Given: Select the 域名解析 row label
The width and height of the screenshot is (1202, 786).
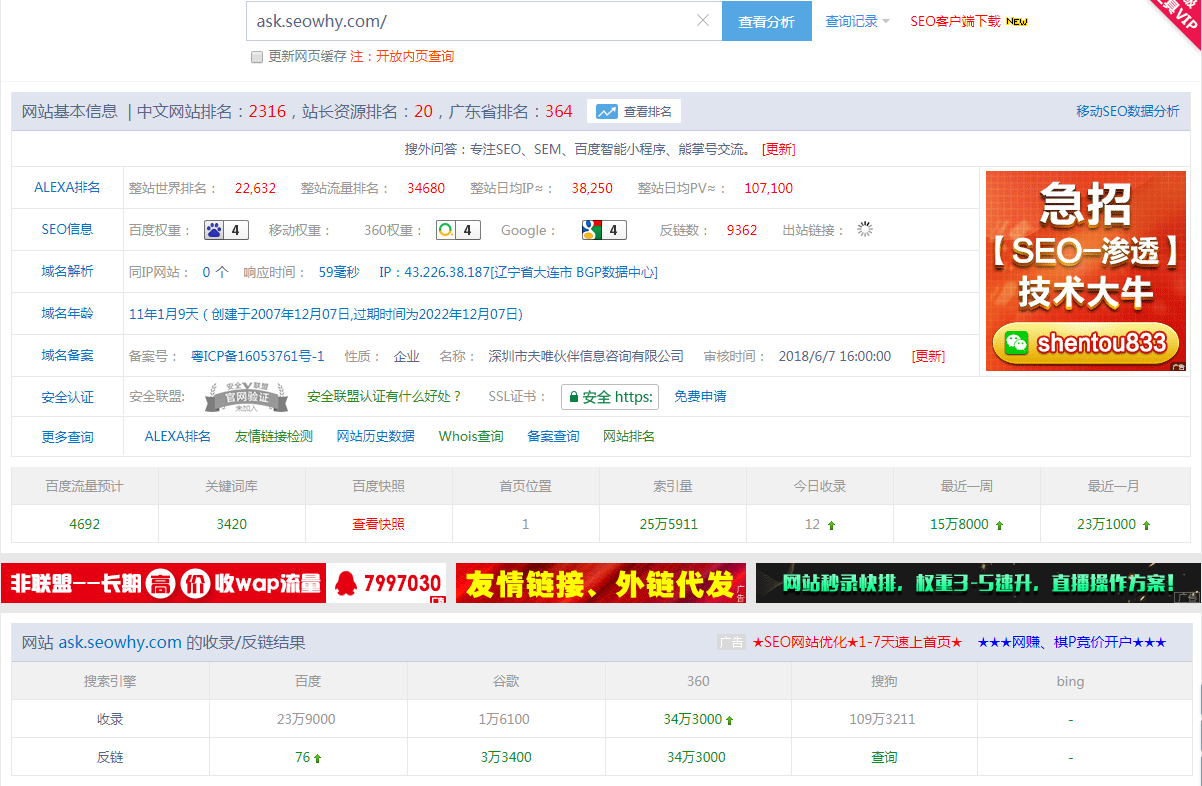Looking at the screenshot, I should 67,271.
